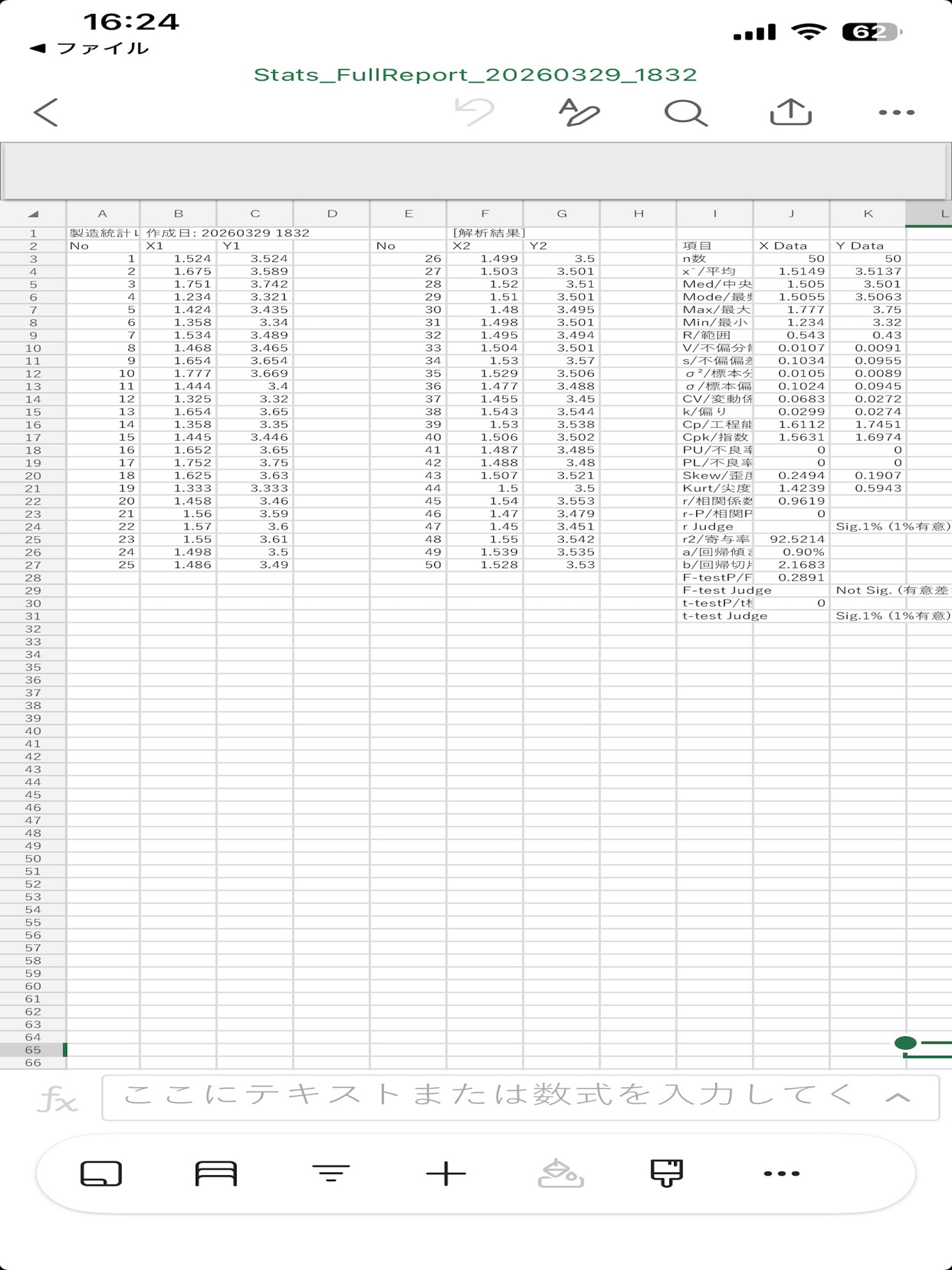Select the Y Data header cell

[868, 246]
